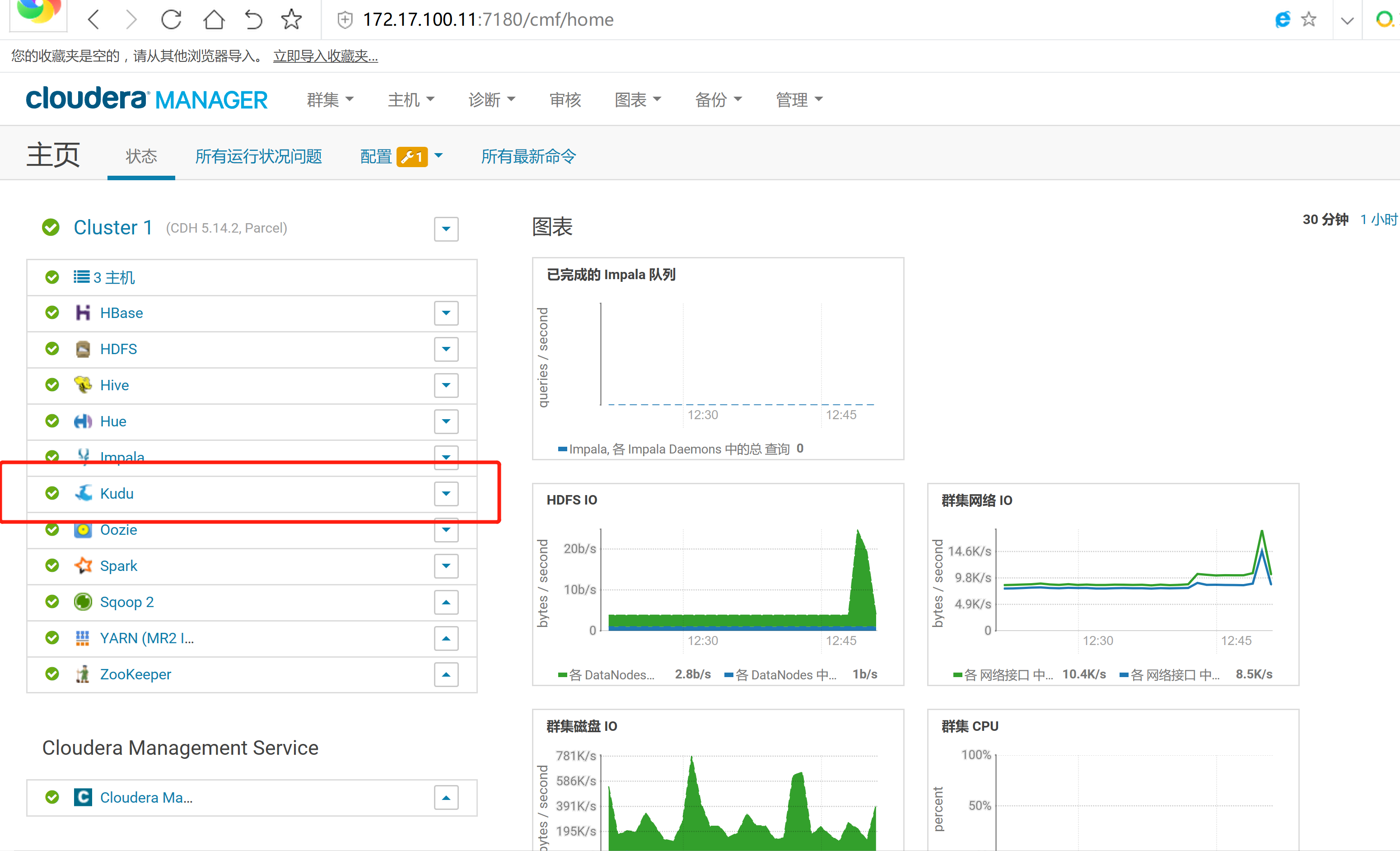Open the Oozie actions dropdown
This screenshot has width=1400, height=851.
(446, 530)
